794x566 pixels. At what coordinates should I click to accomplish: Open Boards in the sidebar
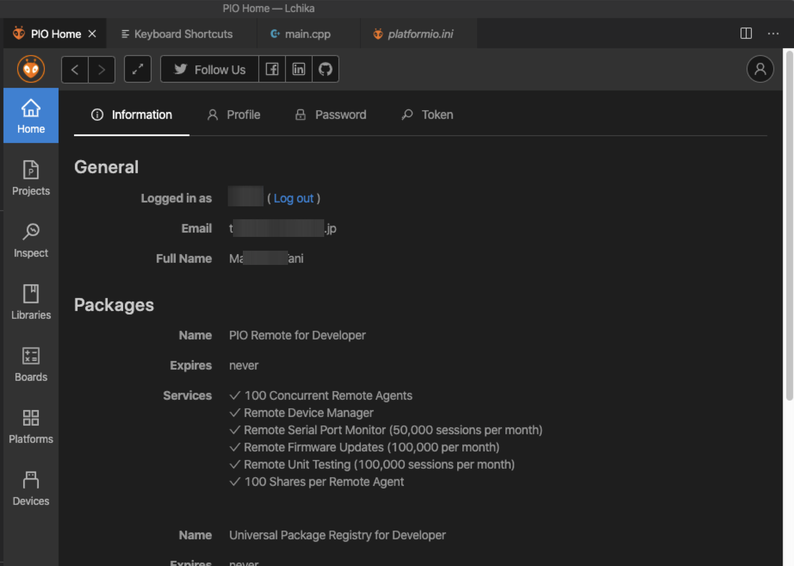[31, 364]
